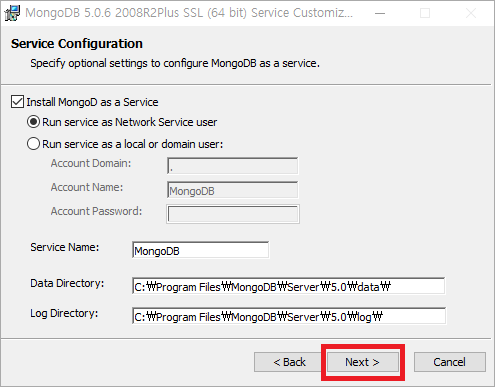Proceed with the Next button
Image resolution: width=495 pixels, height=387 pixels.
pos(363,362)
